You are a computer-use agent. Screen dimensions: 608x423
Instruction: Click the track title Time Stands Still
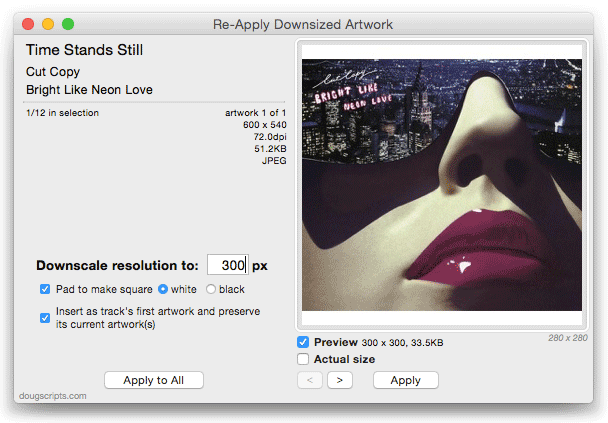[85, 50]
